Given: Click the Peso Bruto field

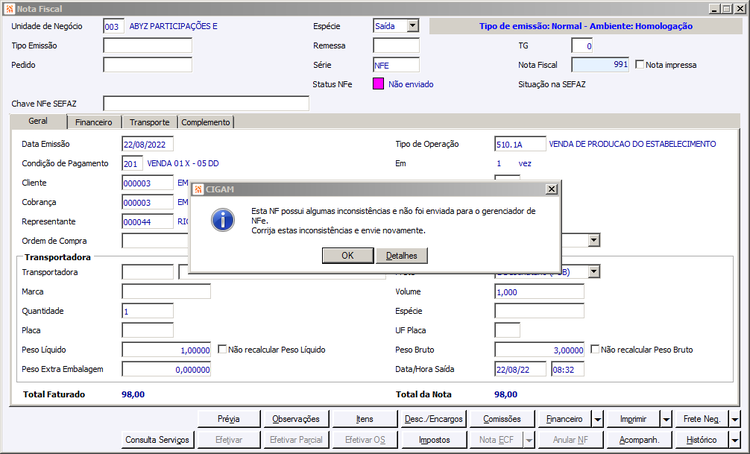Looking at the screenshot, I should [539, 350].
